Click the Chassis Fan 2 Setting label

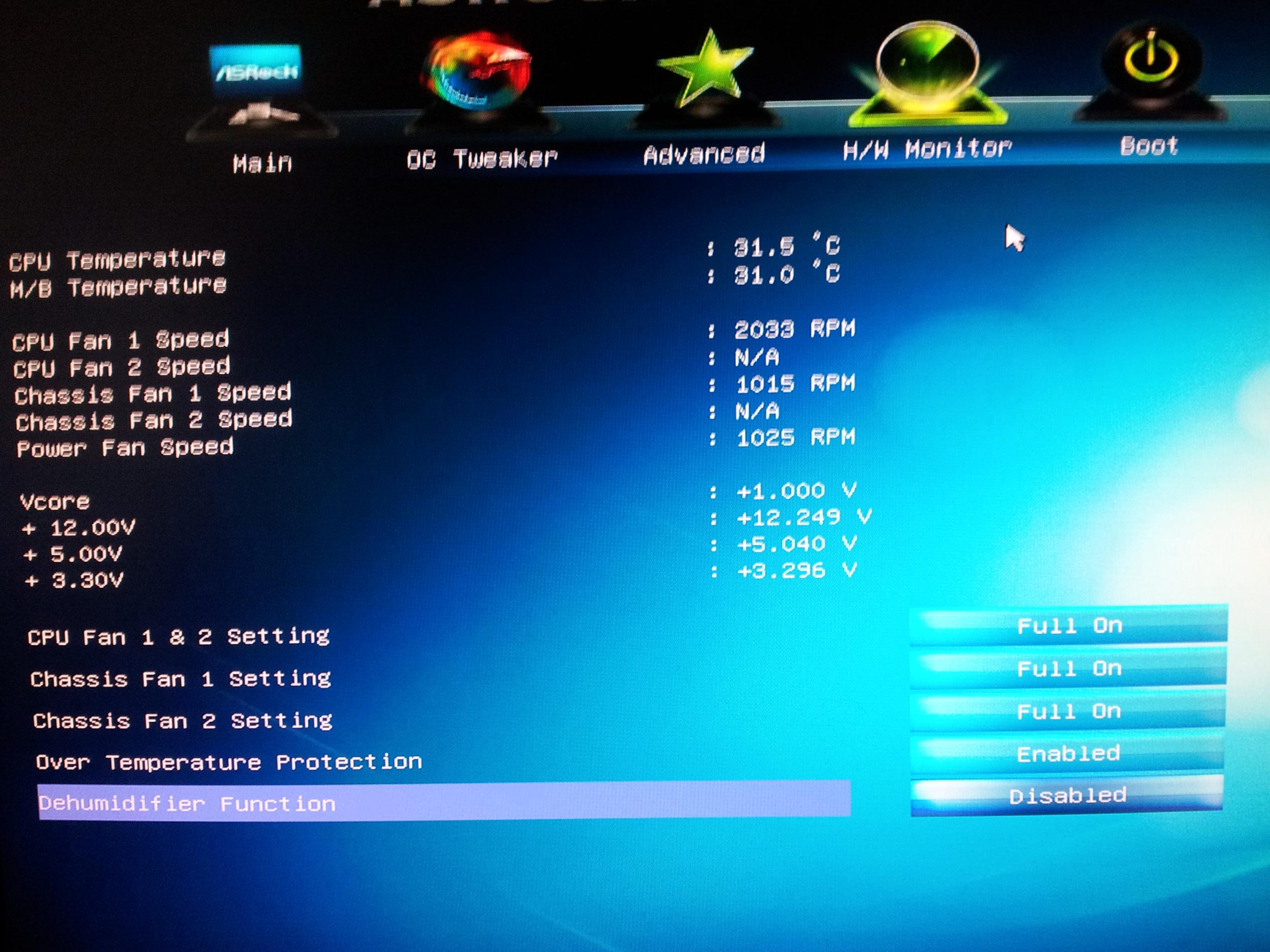[182, 721]
